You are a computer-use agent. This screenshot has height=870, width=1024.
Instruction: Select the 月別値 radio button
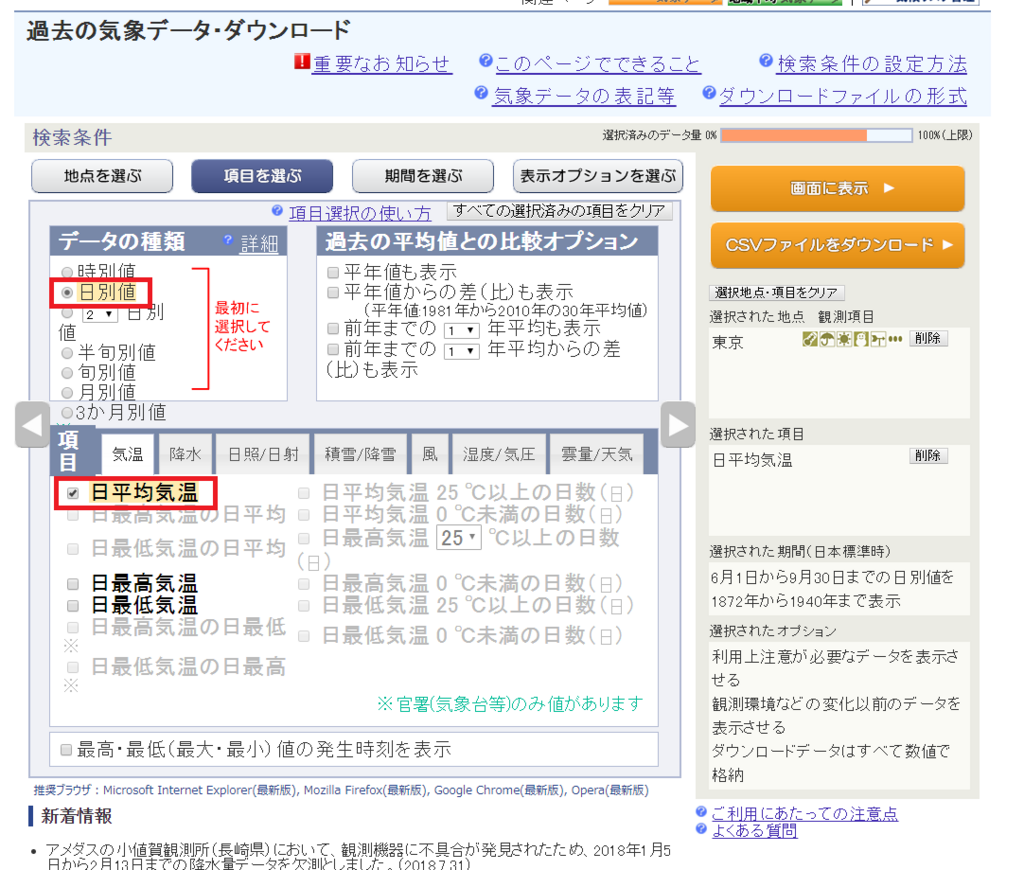pyautogui.click(x=67, y=393)
